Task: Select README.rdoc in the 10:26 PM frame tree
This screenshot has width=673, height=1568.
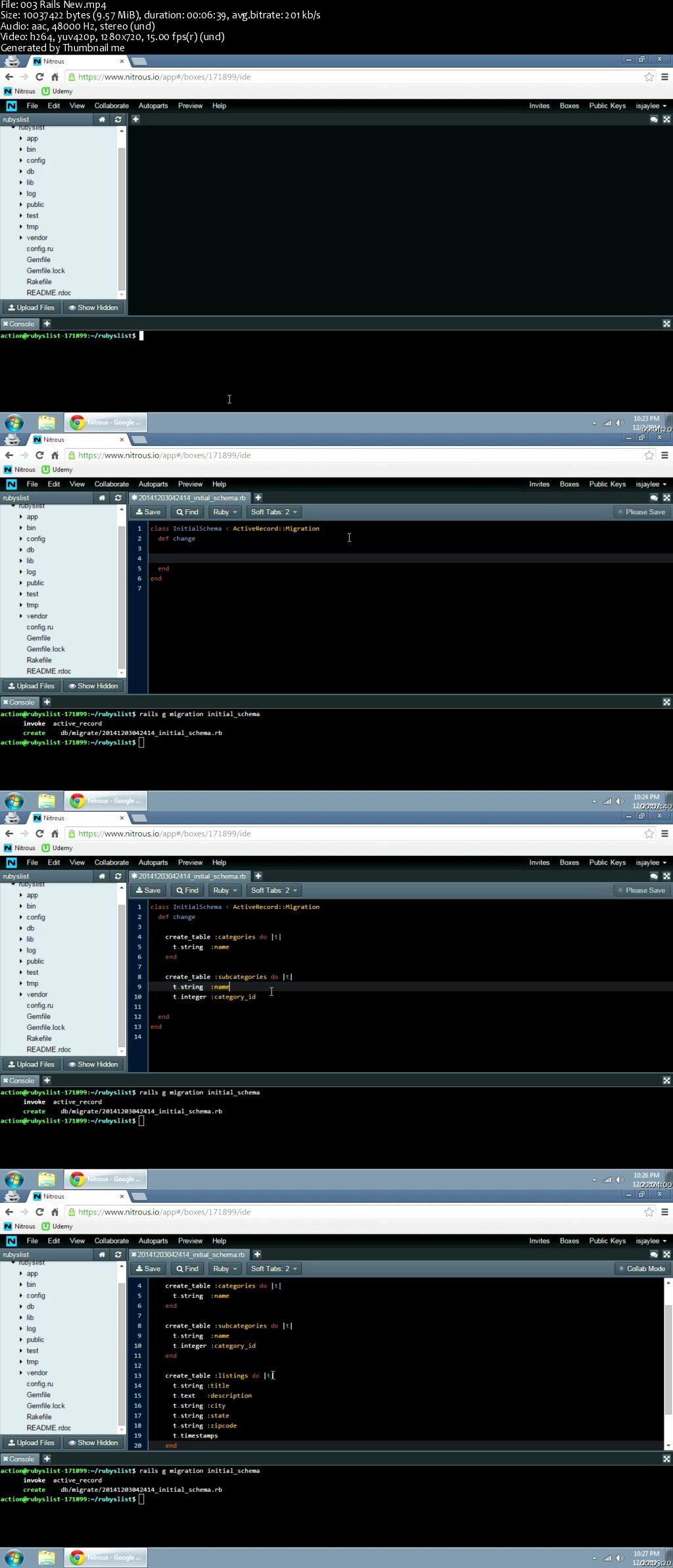Action: [x=49, y=1050]
